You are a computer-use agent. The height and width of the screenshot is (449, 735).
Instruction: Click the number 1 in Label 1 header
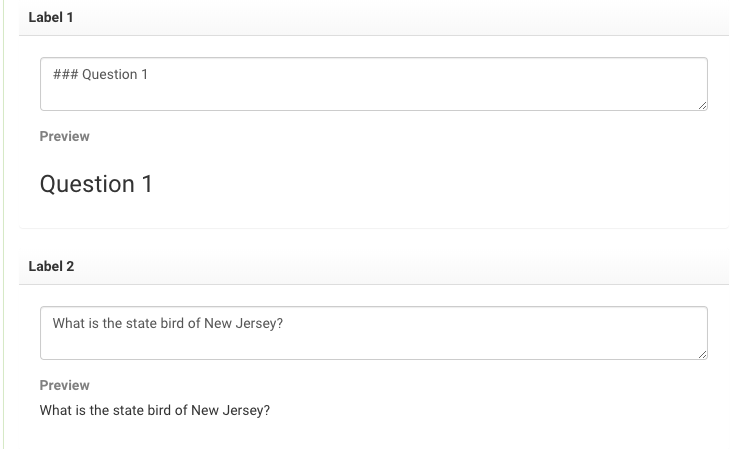click(x=69, y=18)
